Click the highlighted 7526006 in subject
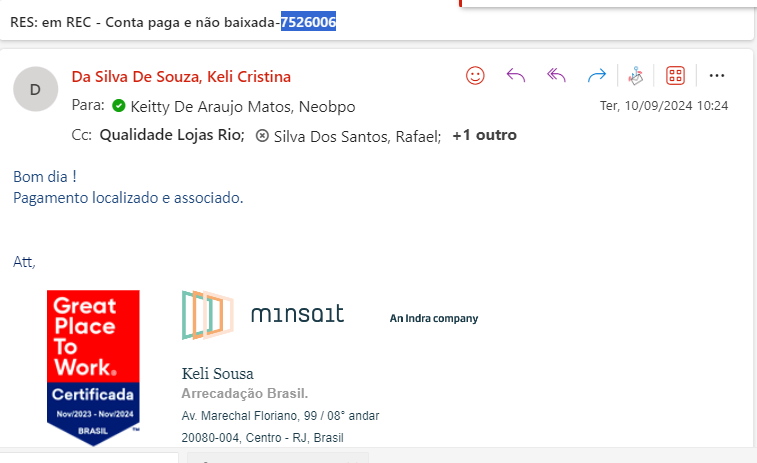The height and width of the screenshot is (463, 757). pyautogui.click(x=307, y=20)
